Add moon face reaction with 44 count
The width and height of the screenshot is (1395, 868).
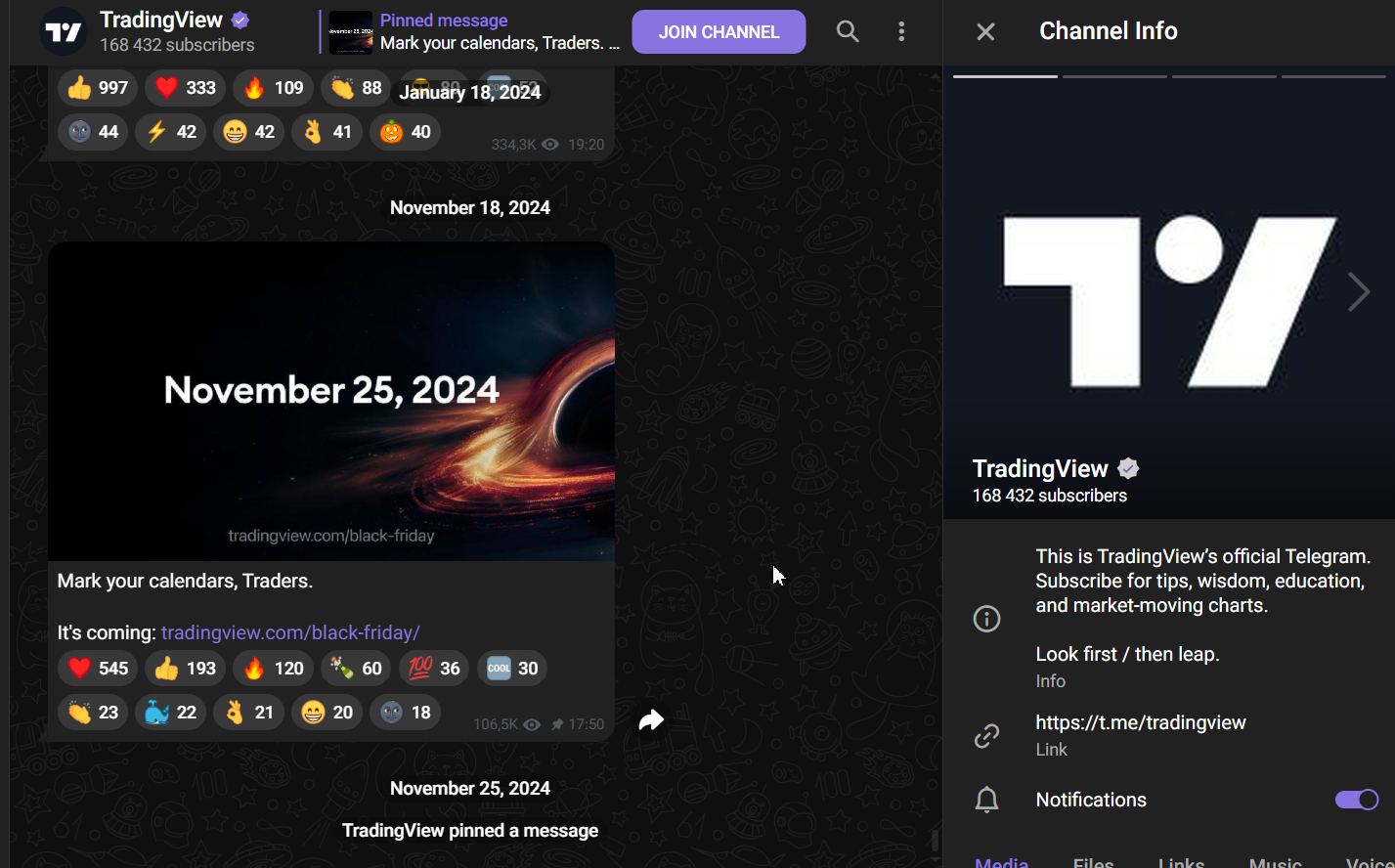point(93,132)
